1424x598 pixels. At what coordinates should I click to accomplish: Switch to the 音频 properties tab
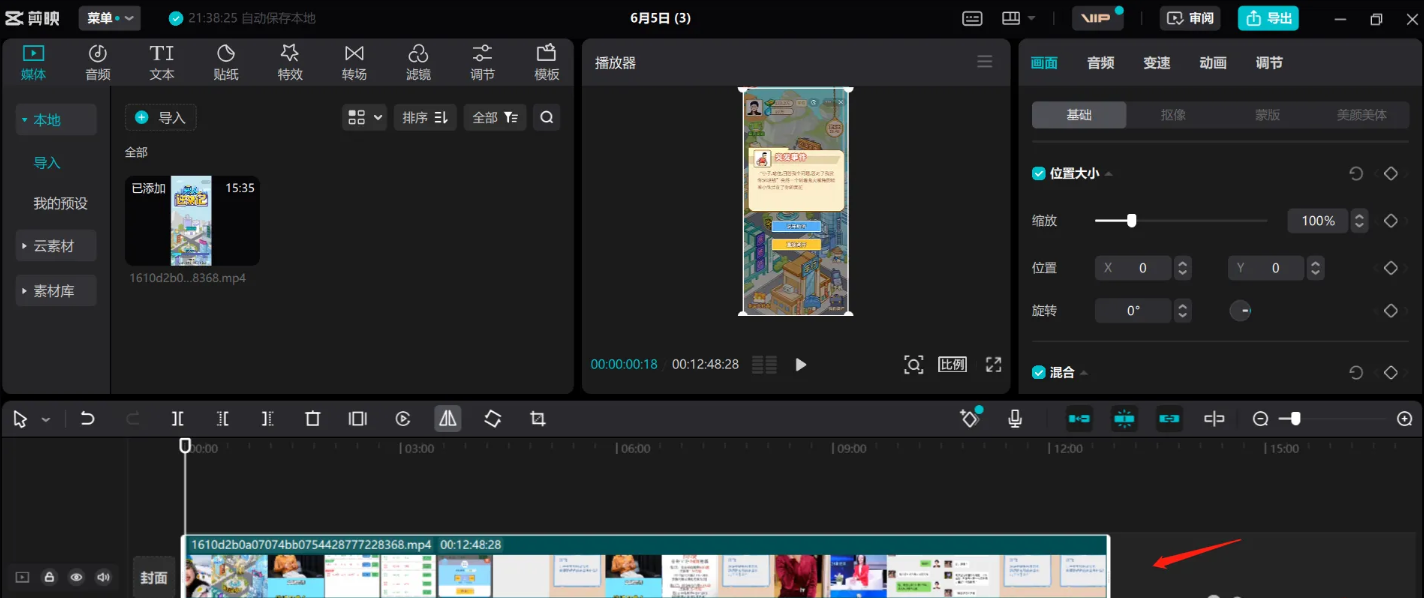click(x=1100, y=63)
